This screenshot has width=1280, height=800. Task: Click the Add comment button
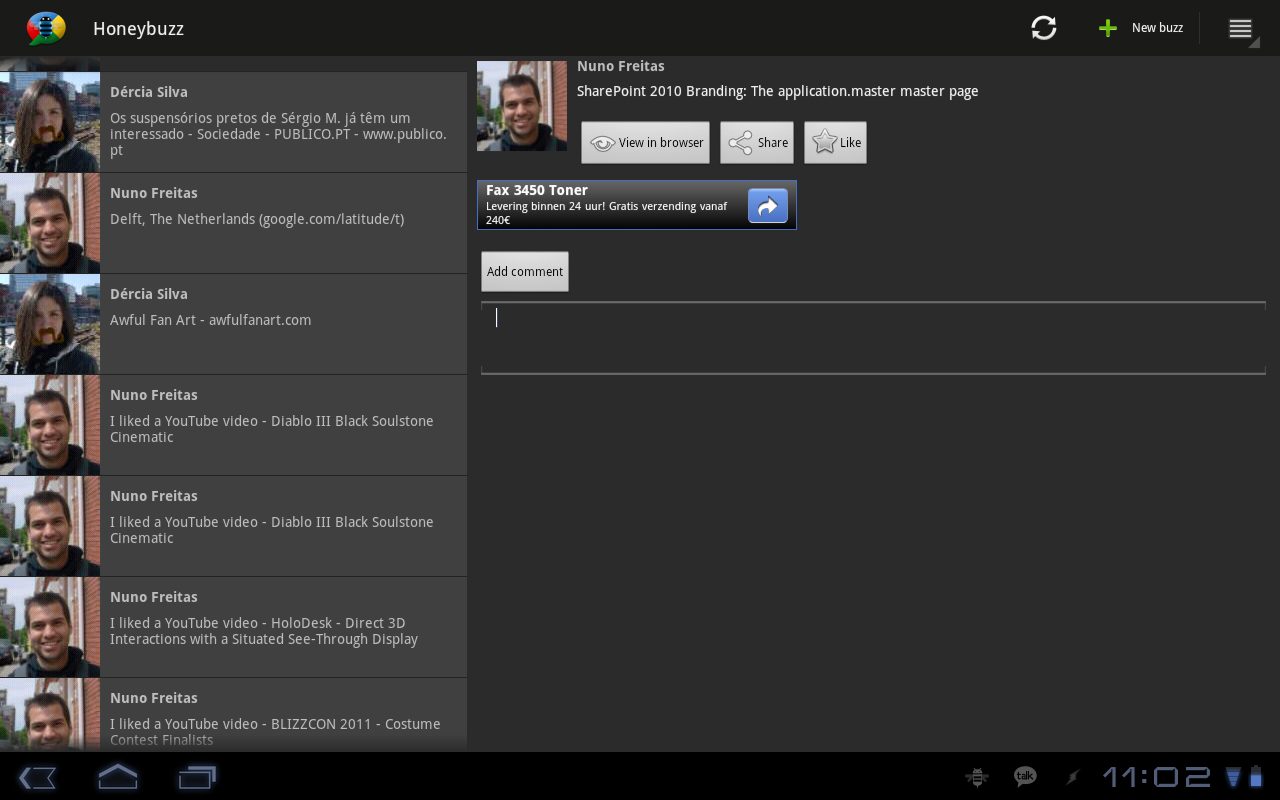pyautogui.click(x=525, y=272)
